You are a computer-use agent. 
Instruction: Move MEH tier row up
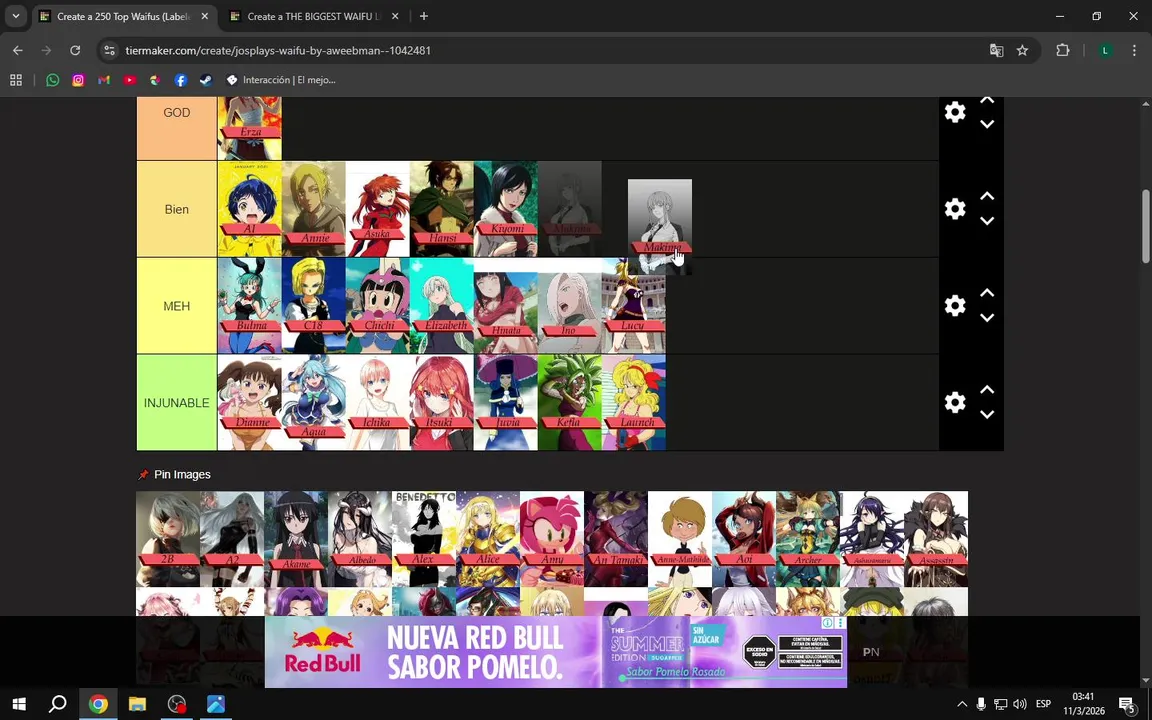(987, 293)
